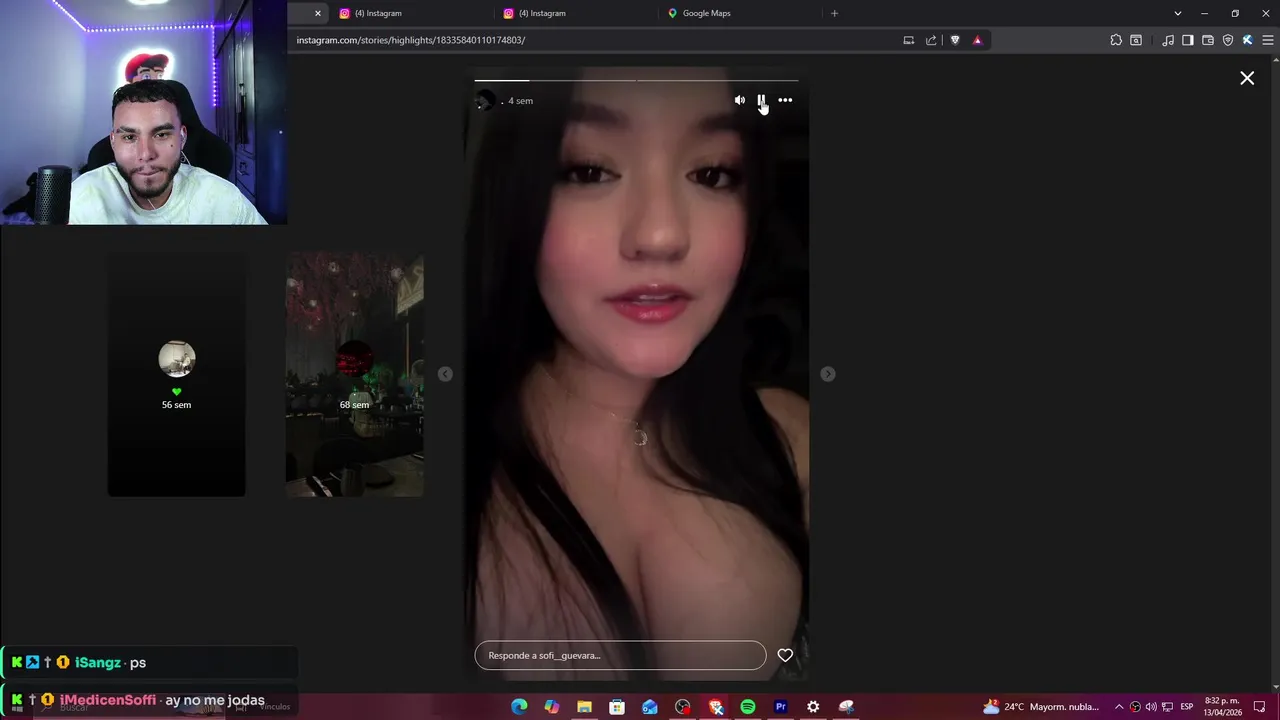
Task: Open the volume control in system tray
Action: 1151,707
